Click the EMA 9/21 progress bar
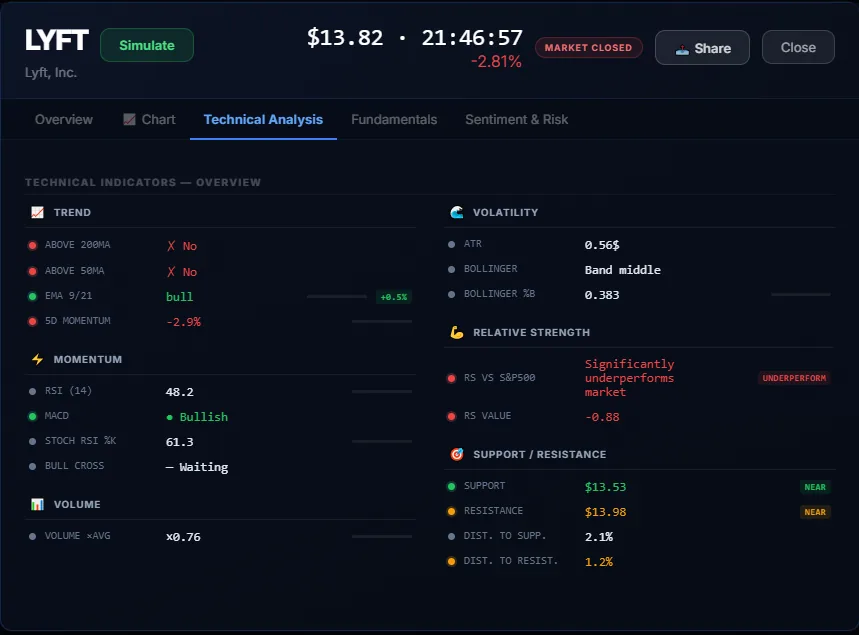This screenshot has width=859, height=635. pyautogui.click(x=336, y=296)
